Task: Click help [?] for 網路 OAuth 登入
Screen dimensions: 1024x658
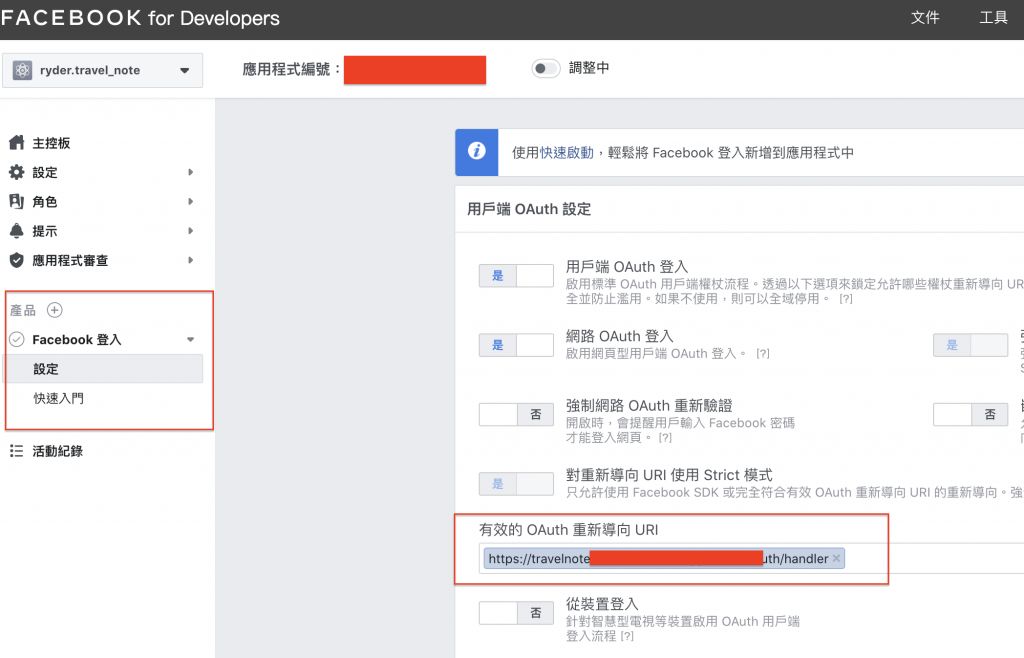Action: click(x=763, y=354)
